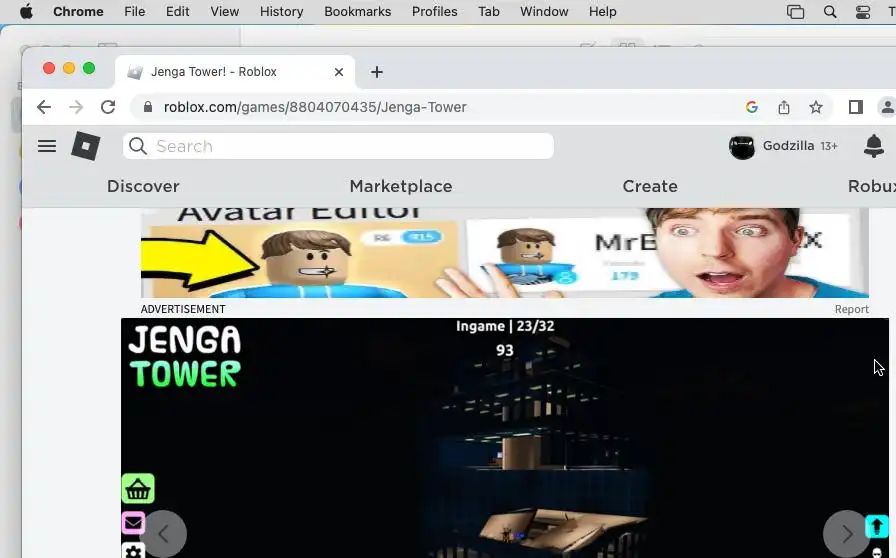
Task: Go to the Marketplace page
Action: [x=401, y=186]
